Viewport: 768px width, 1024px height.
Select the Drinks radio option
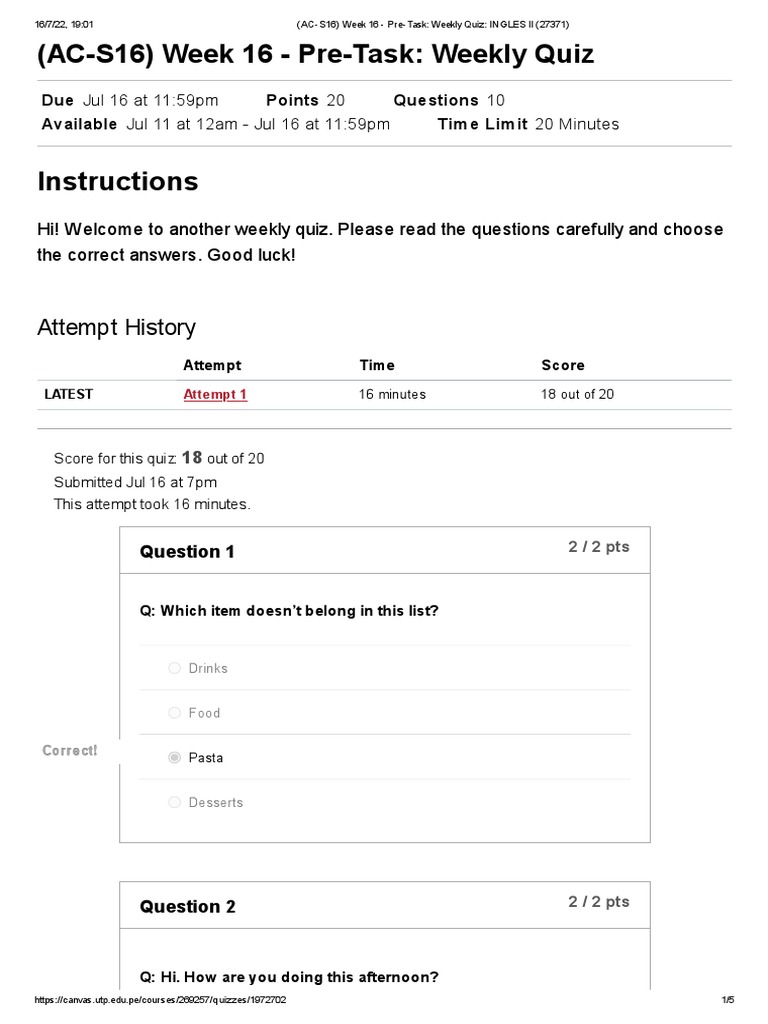coord(175,668)
